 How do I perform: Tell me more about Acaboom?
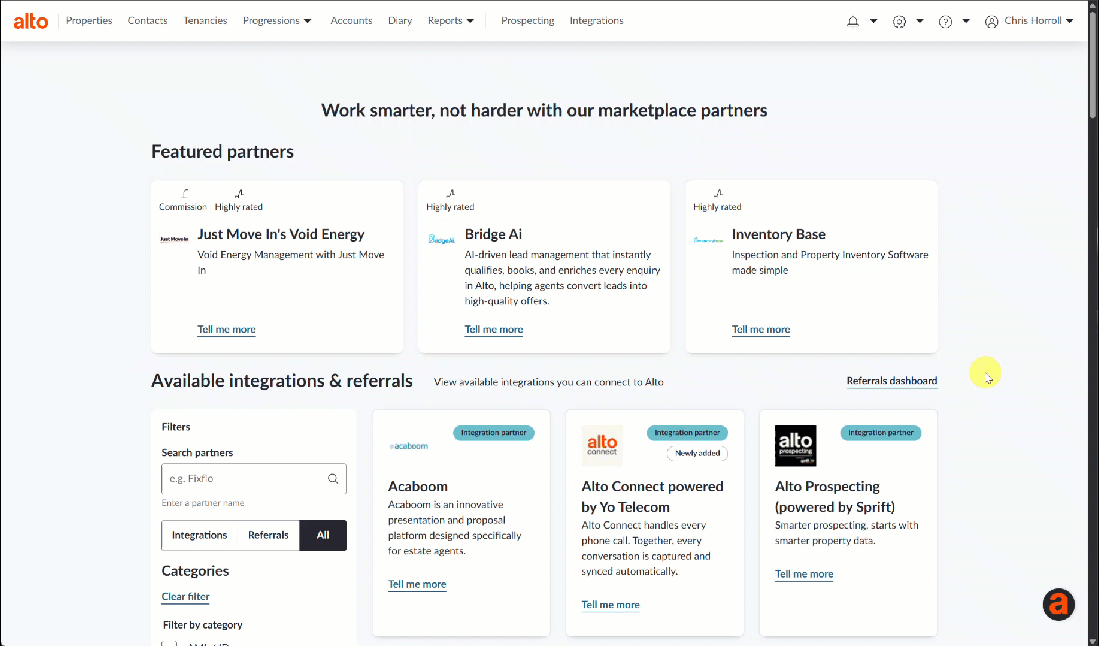(417, 584)
